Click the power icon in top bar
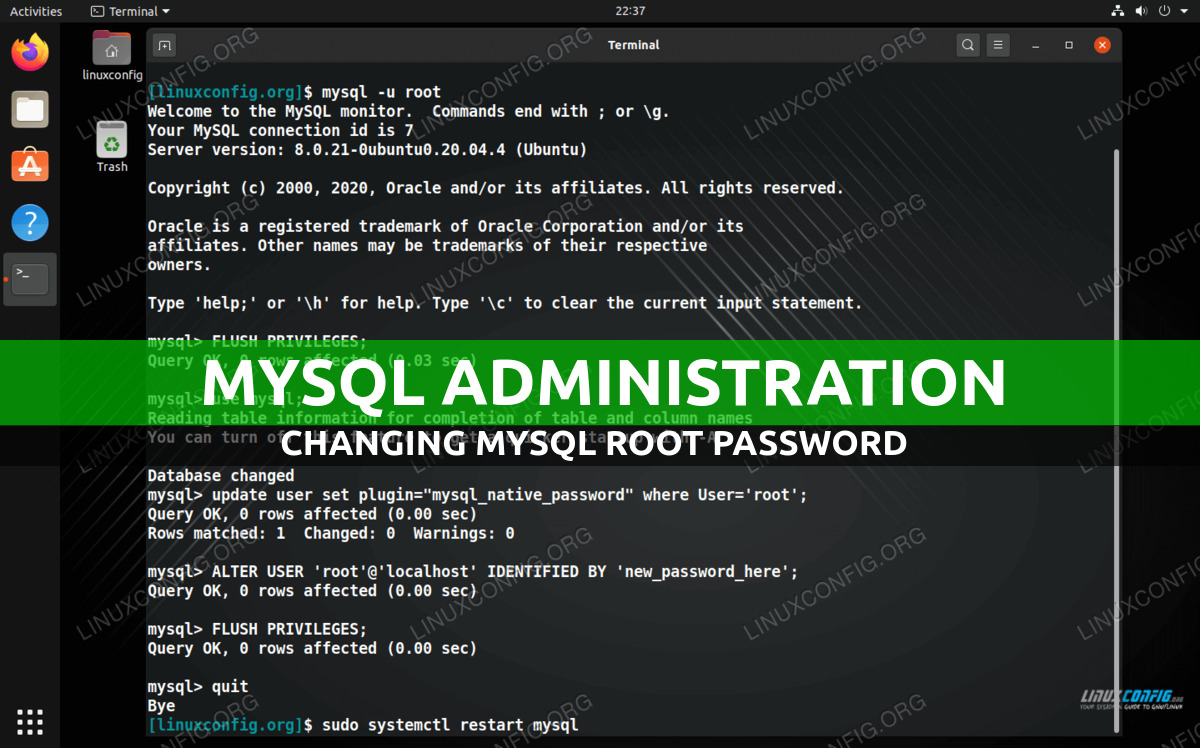 tap(1165, 11)
